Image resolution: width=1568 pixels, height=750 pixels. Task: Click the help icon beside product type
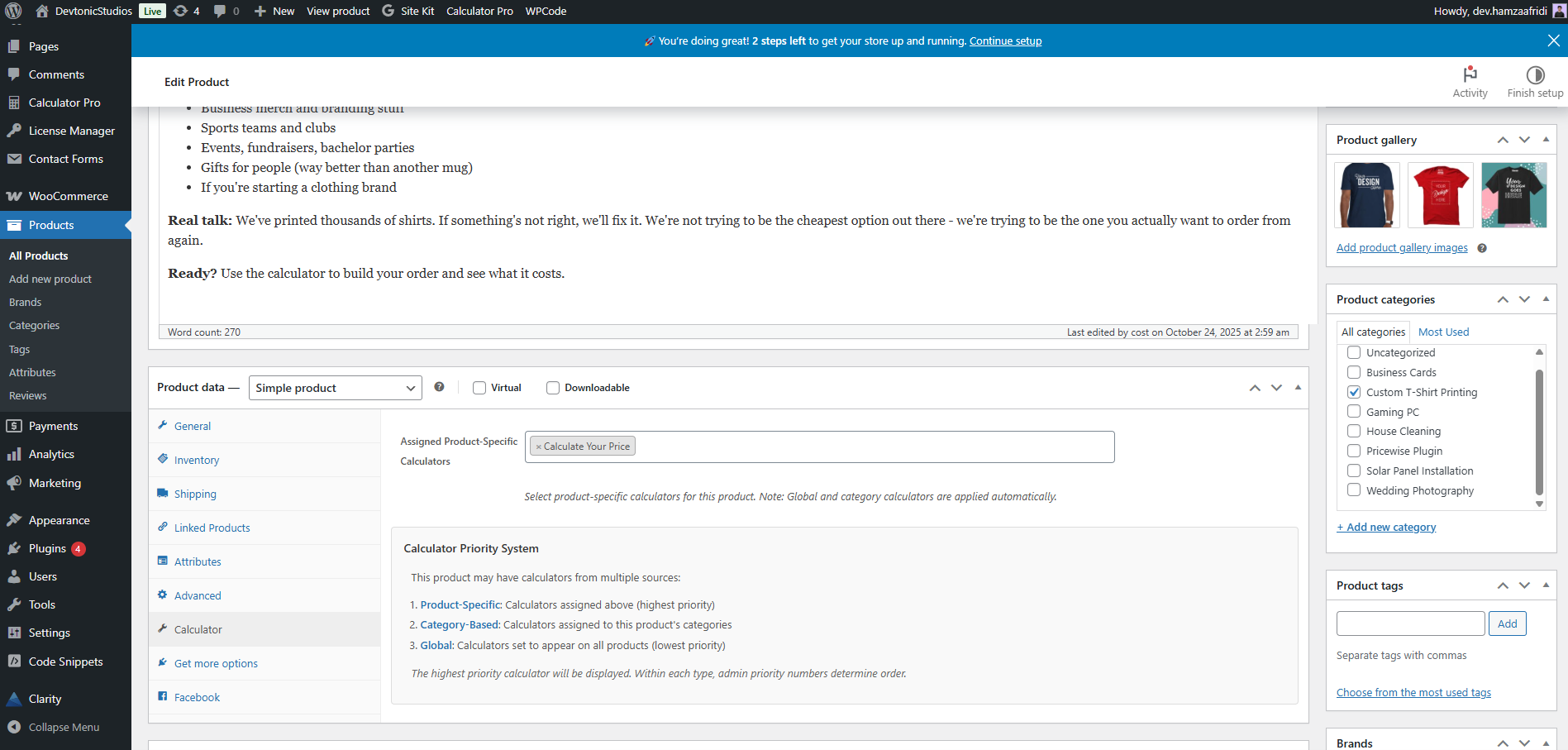point(439,387)
